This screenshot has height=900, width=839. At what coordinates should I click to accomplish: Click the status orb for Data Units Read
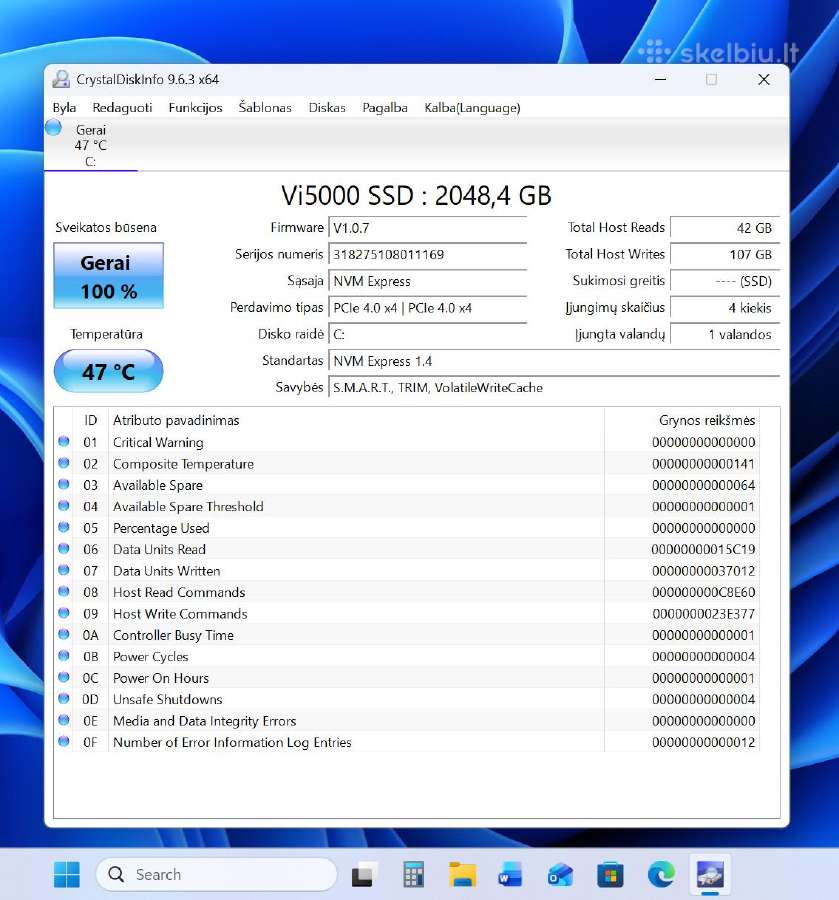(x=64, y=549)
